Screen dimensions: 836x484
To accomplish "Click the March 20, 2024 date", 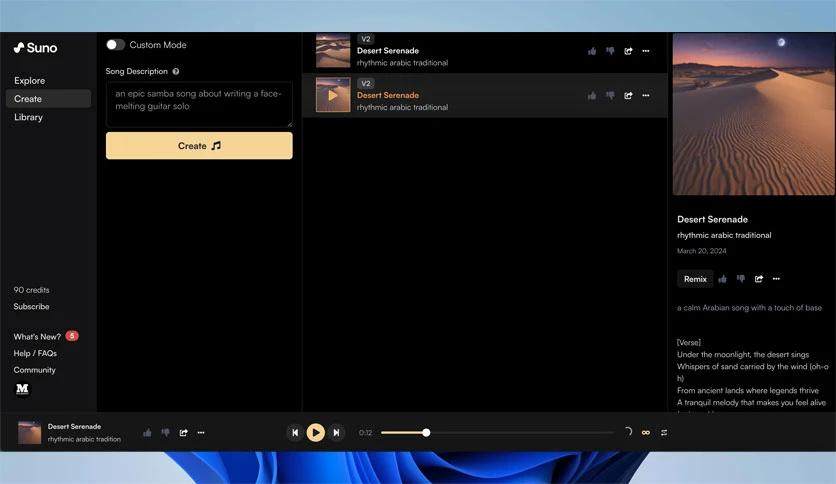I will coord(702,251).
